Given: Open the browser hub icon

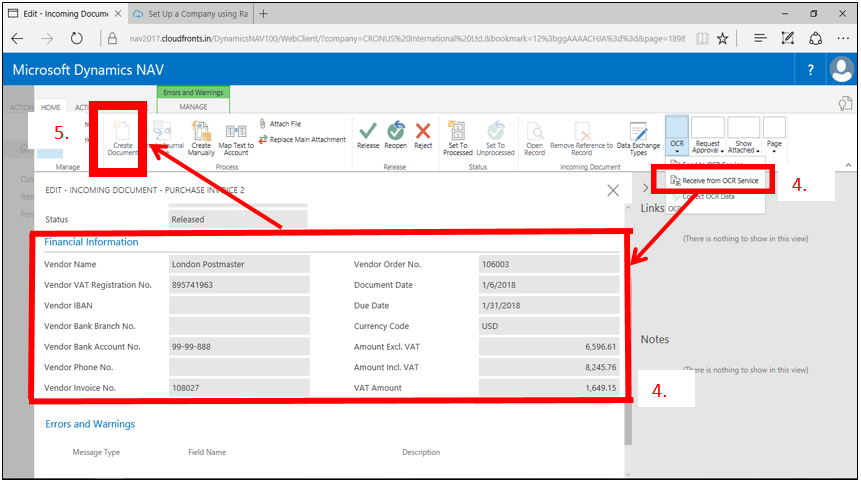Looking at the screenshot, I should coord(760,38).
